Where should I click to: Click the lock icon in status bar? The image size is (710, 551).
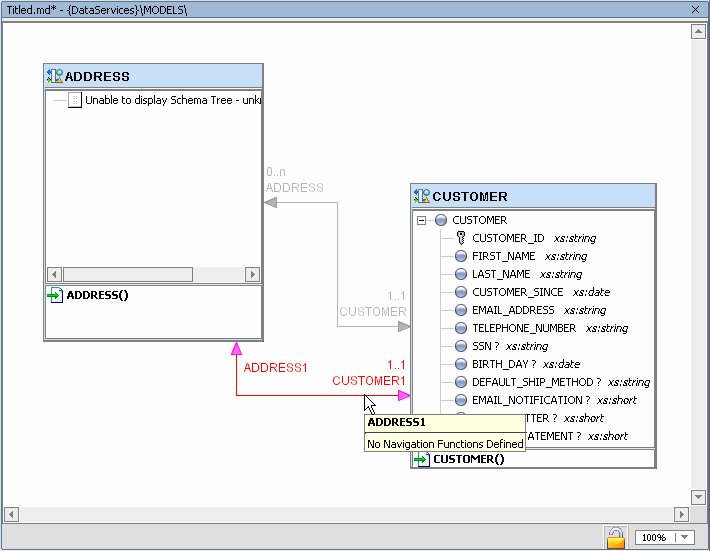[x=616, y=537]
